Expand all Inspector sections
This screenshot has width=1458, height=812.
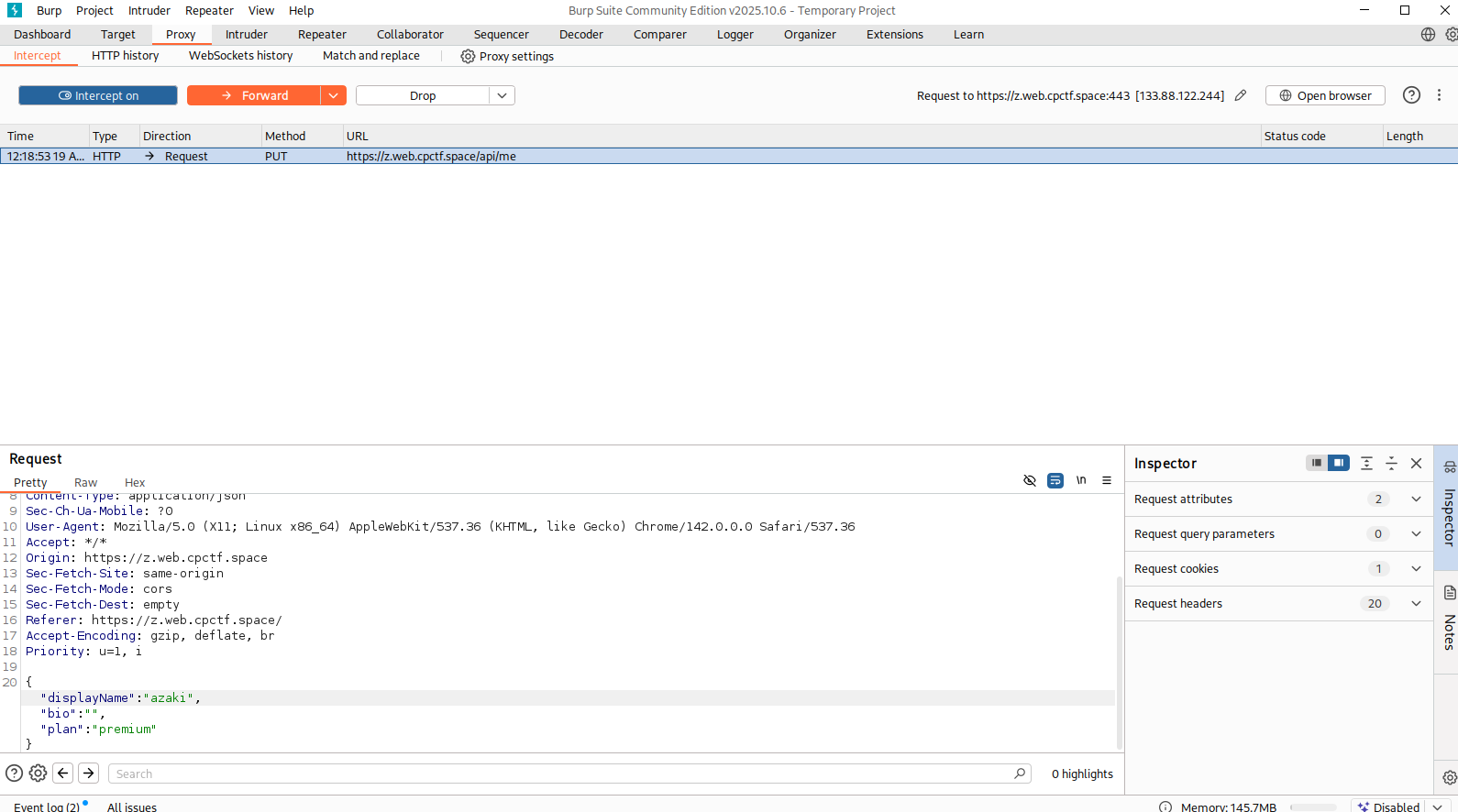1366,463
